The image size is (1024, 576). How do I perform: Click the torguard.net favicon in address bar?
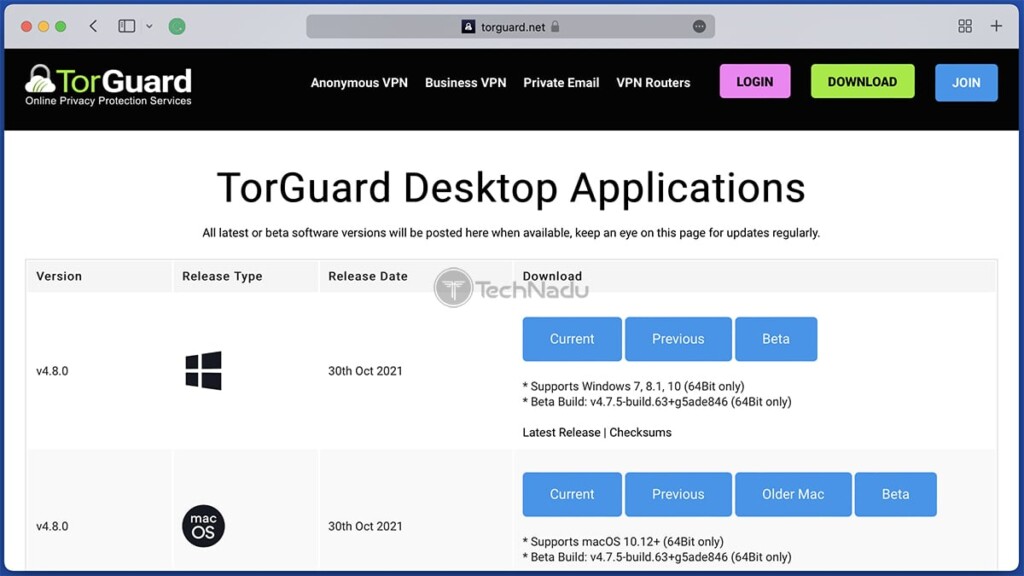coord(468,27)
